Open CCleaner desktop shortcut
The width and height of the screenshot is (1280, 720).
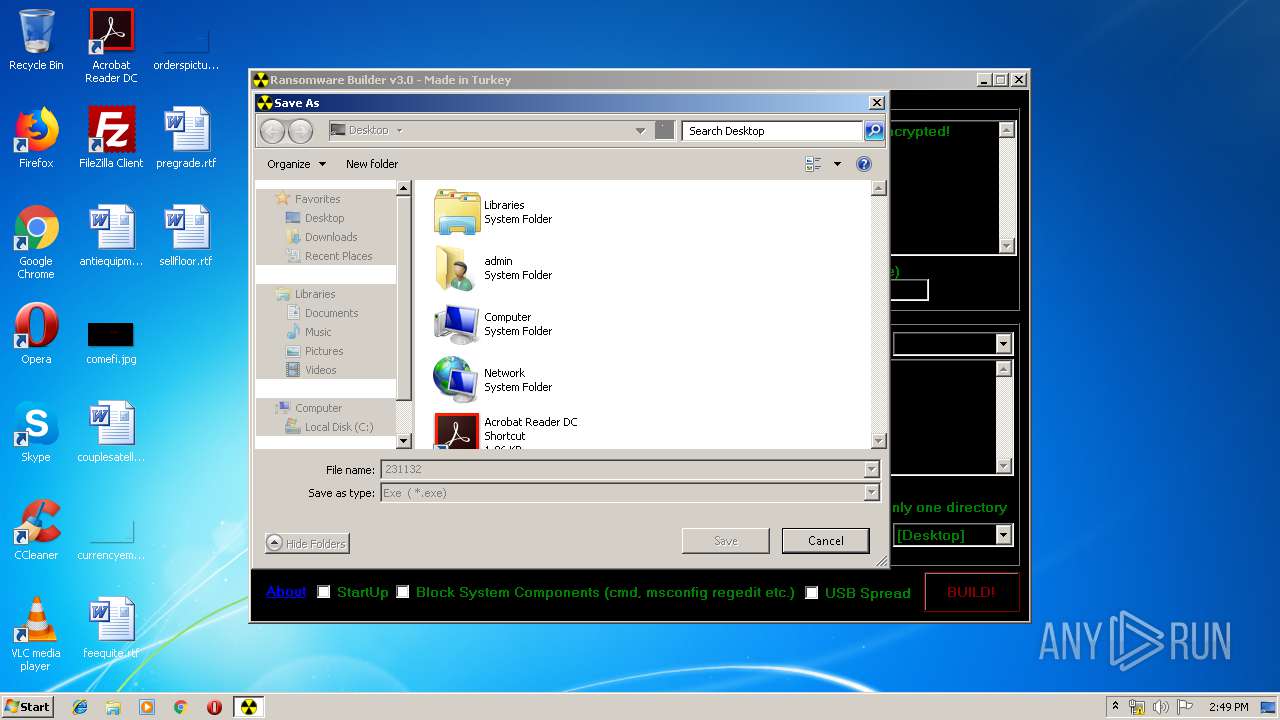click(36, 530)
